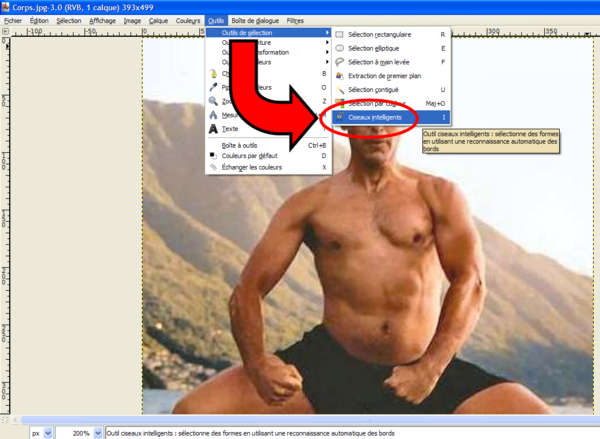The width and height of the screenshot is (600, 439).
Task: Click the Mesure compass icon in the menu
Action: [x=214, y=115]
